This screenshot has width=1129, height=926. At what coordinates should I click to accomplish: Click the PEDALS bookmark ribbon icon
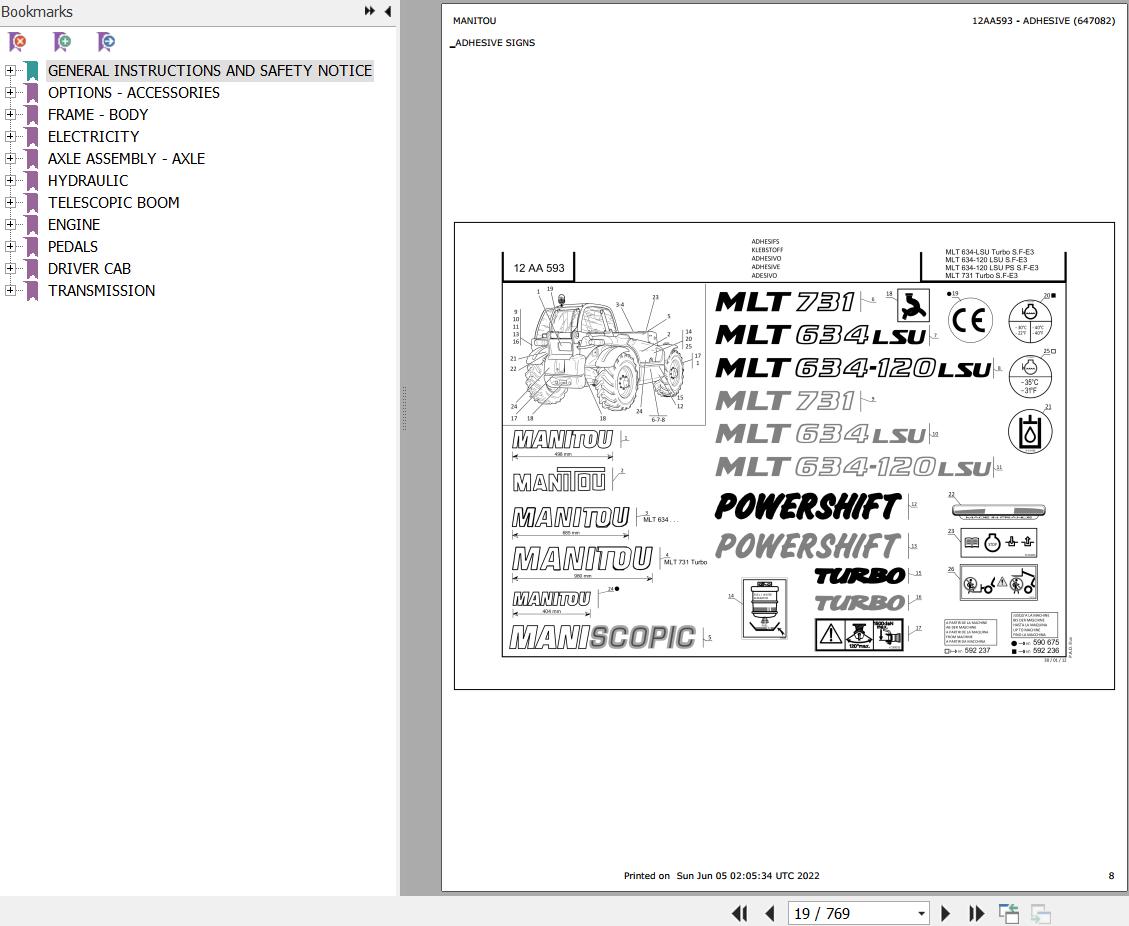32,246
